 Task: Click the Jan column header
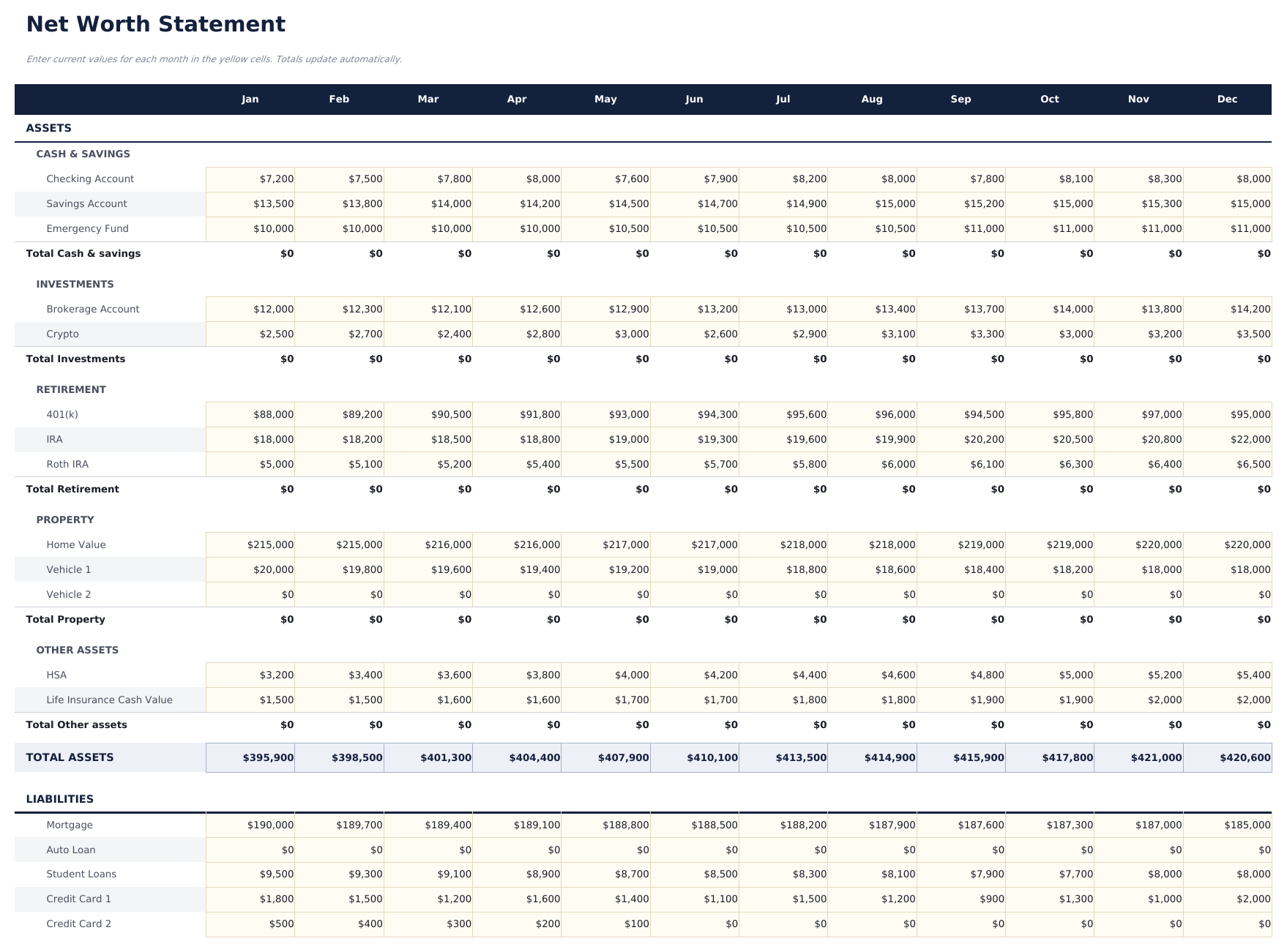pyautogui.click(x=250, y=99)
